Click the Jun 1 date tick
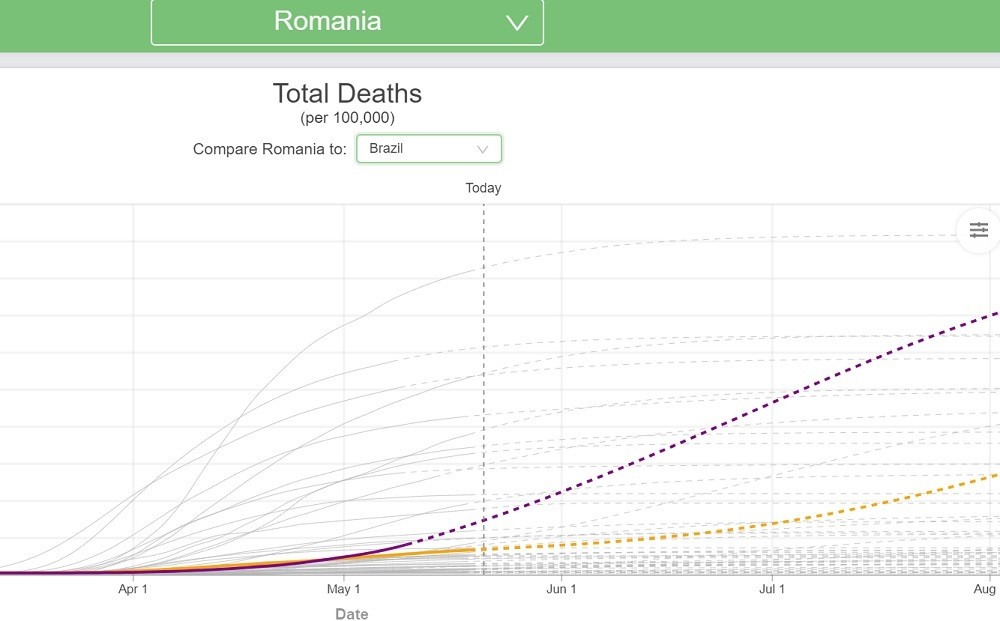This screenshot has width=1000, height=621. 561,590
